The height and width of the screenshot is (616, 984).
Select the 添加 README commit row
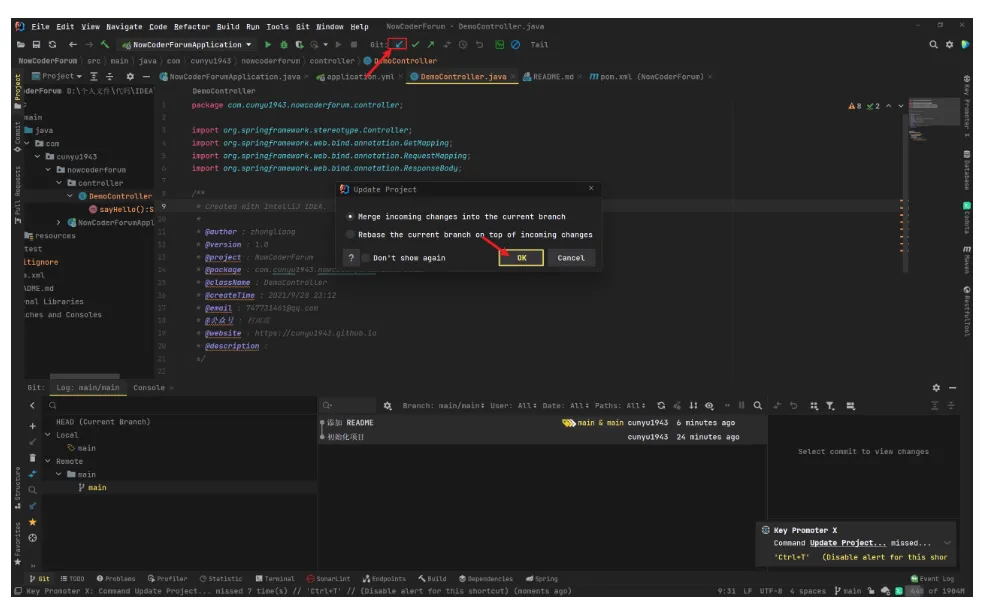542,423
